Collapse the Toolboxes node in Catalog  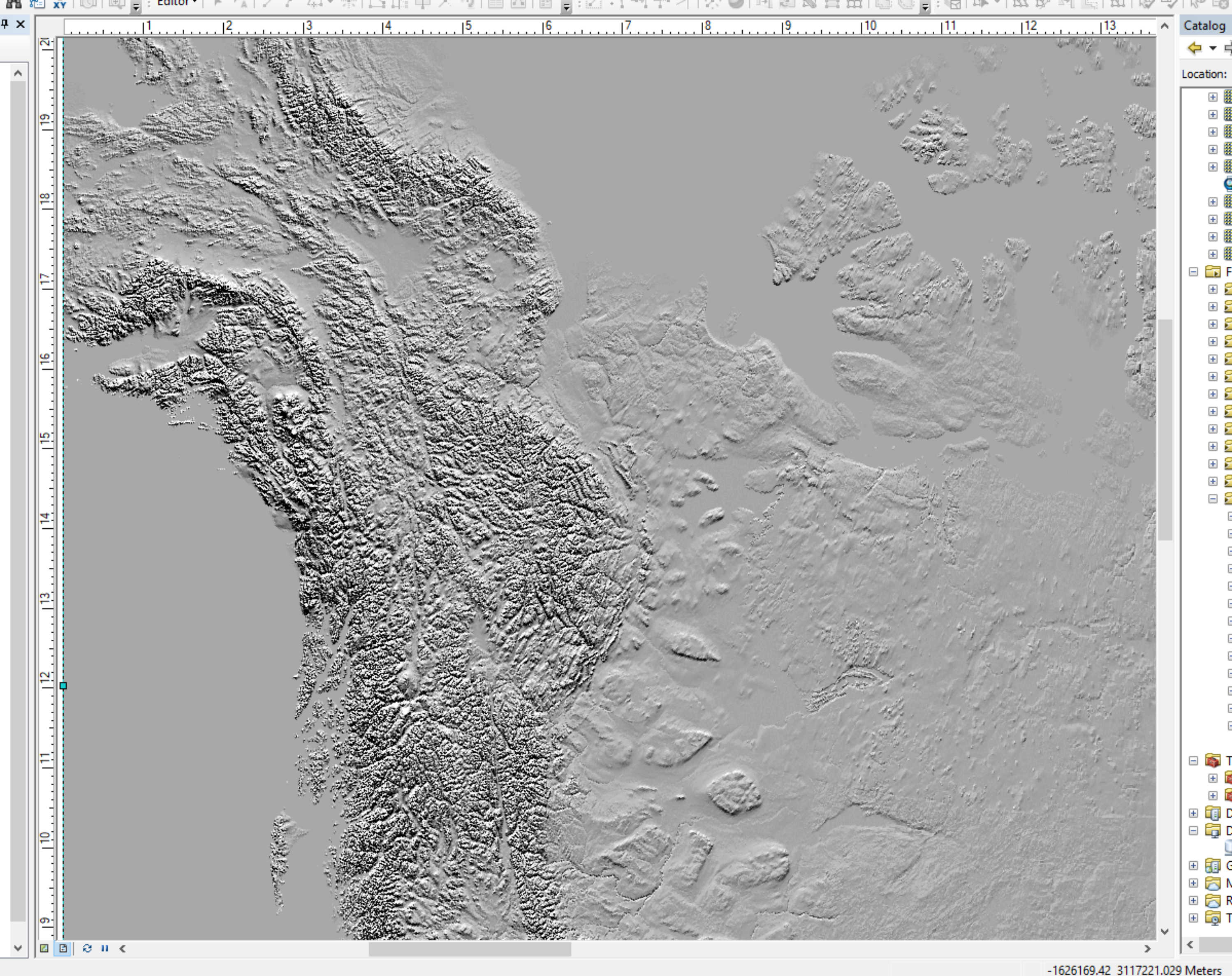[1193, 761]
